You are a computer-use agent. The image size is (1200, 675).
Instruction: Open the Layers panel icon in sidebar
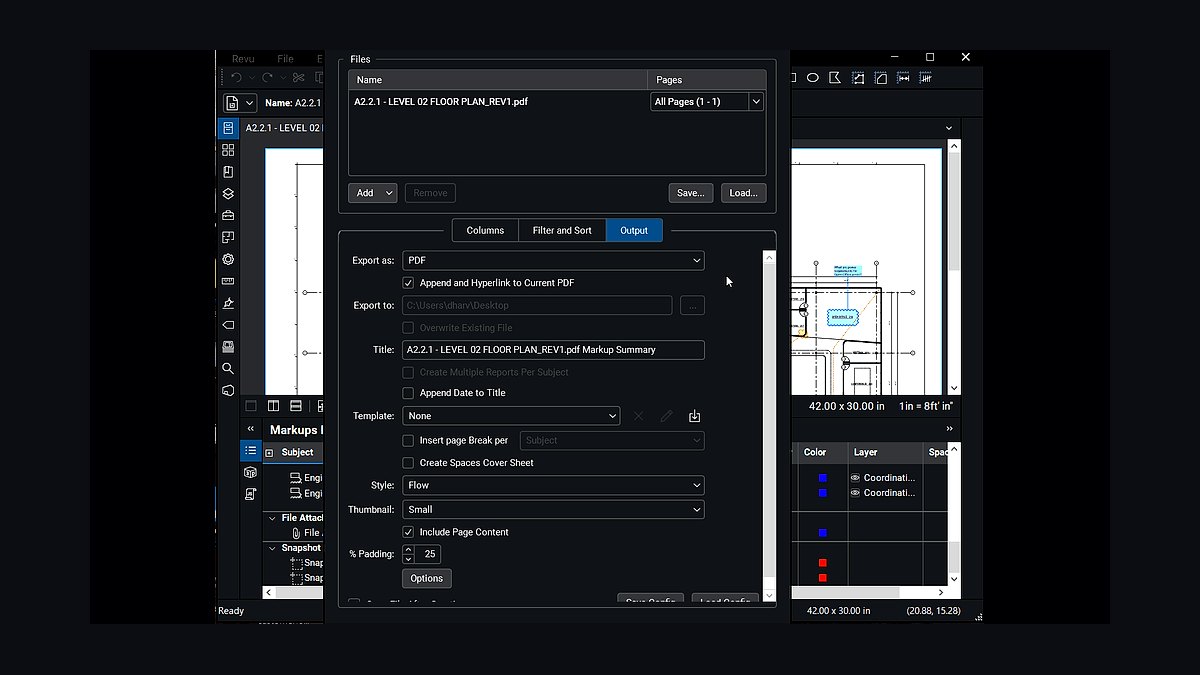(228, 194)
